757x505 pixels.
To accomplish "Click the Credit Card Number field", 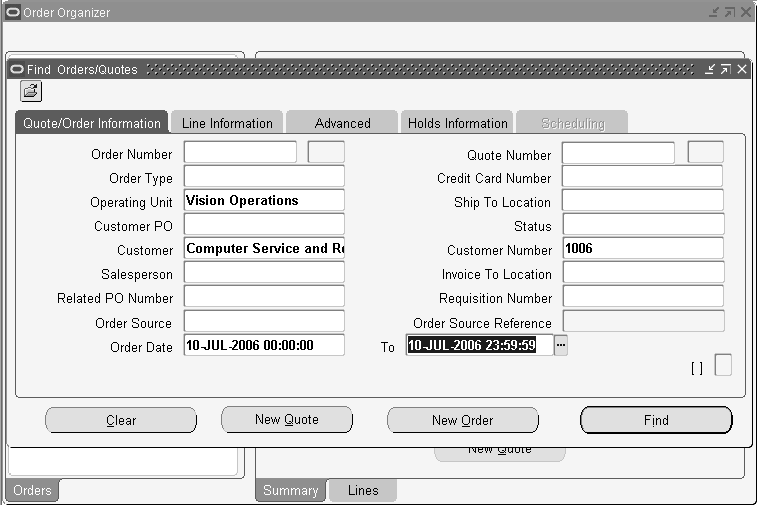I will (x=643, y=176).
